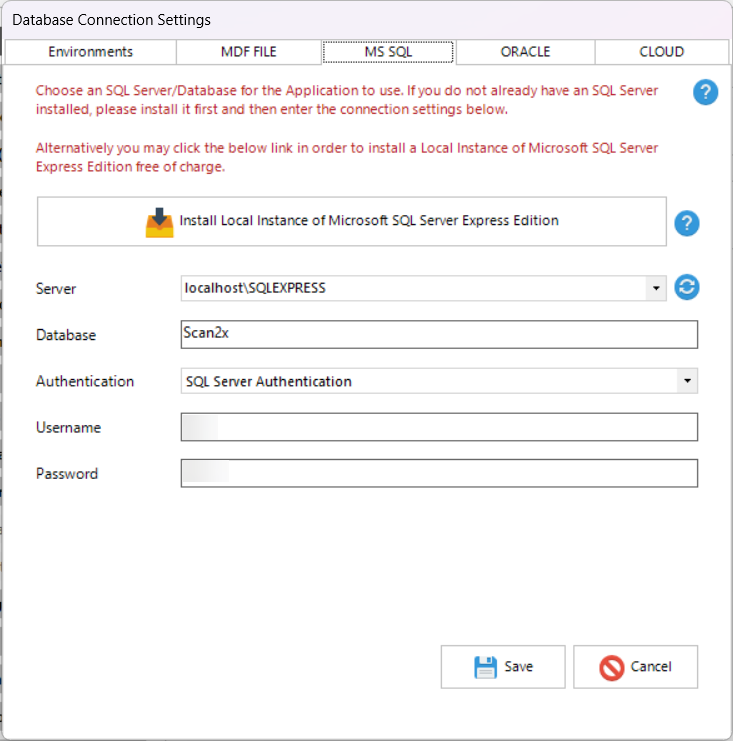Focus the Password input field
Screen dimensions: 733x741
439,473
